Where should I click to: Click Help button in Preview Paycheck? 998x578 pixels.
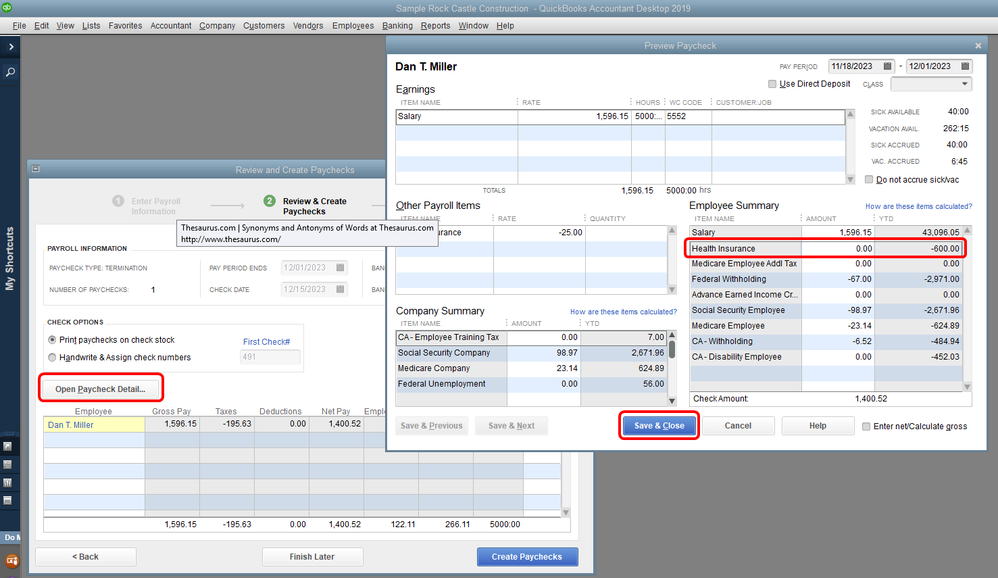coord(817,426)
